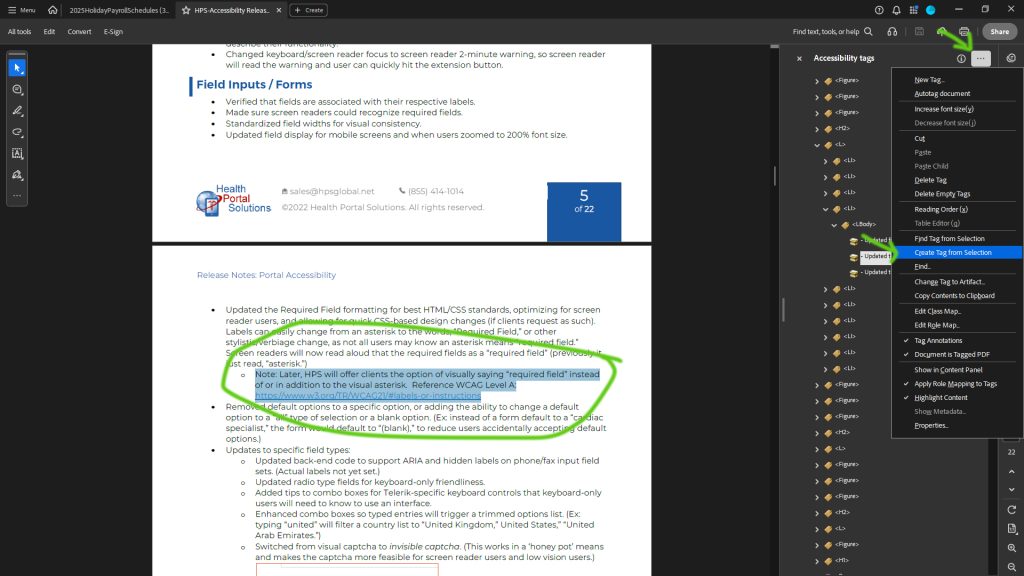Screen dimensions: 1024x576
Task: Toggle Apply Role Mapping to Tags
Action: click(x=955, y=383)
